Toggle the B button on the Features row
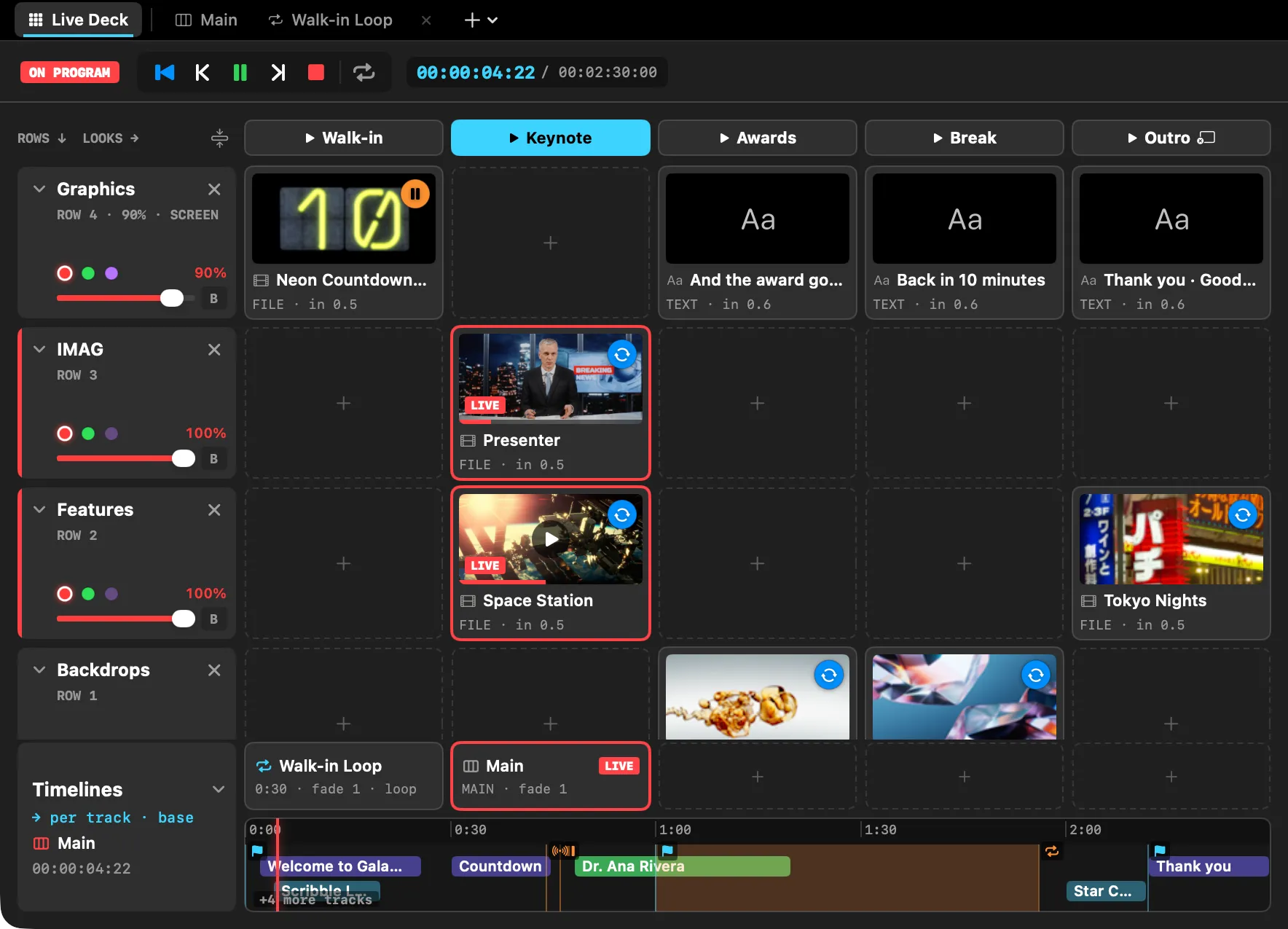The height and width of the screenshot is (929, 1288). click(x=213, y=619)
